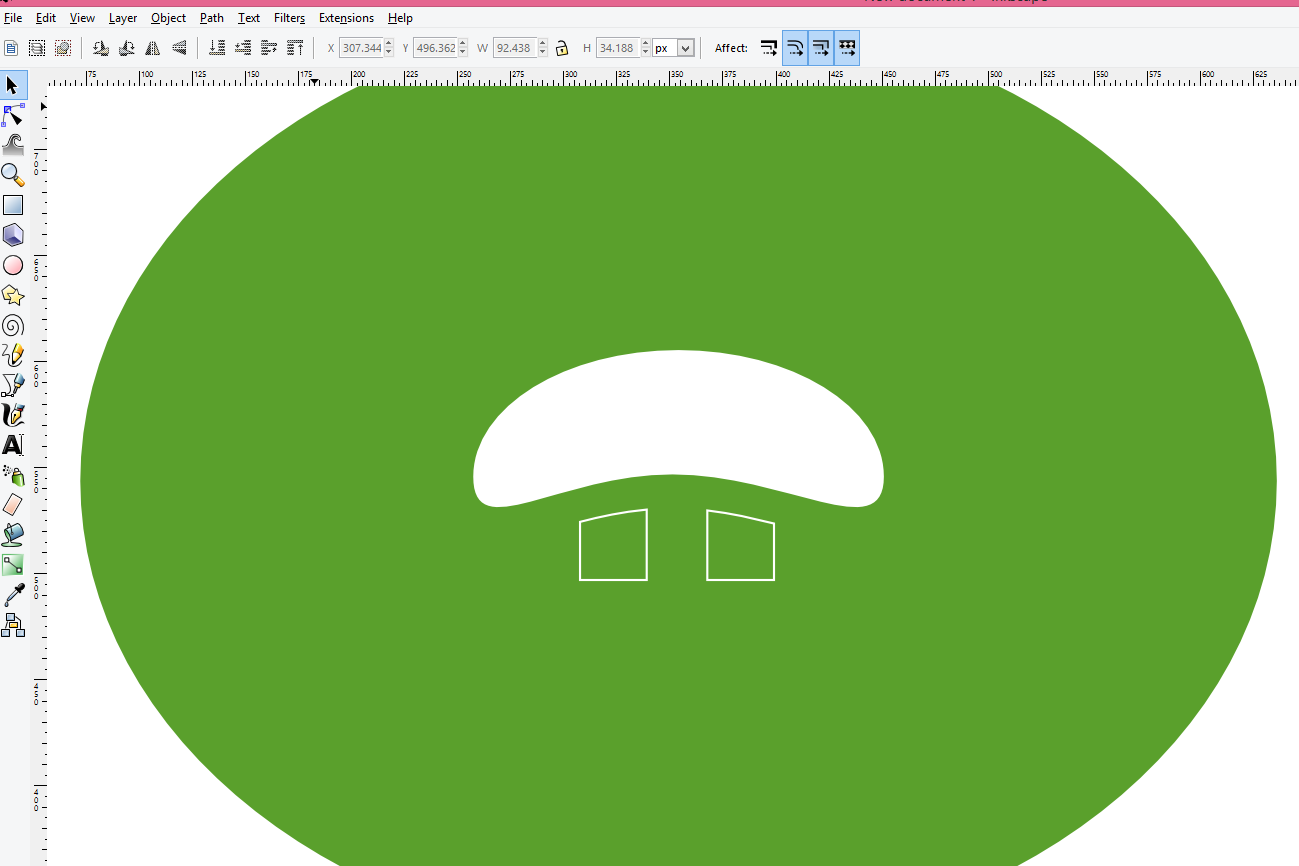The image size is (1299, 866).
Task: Open the File menu
Action: (13, 18)
